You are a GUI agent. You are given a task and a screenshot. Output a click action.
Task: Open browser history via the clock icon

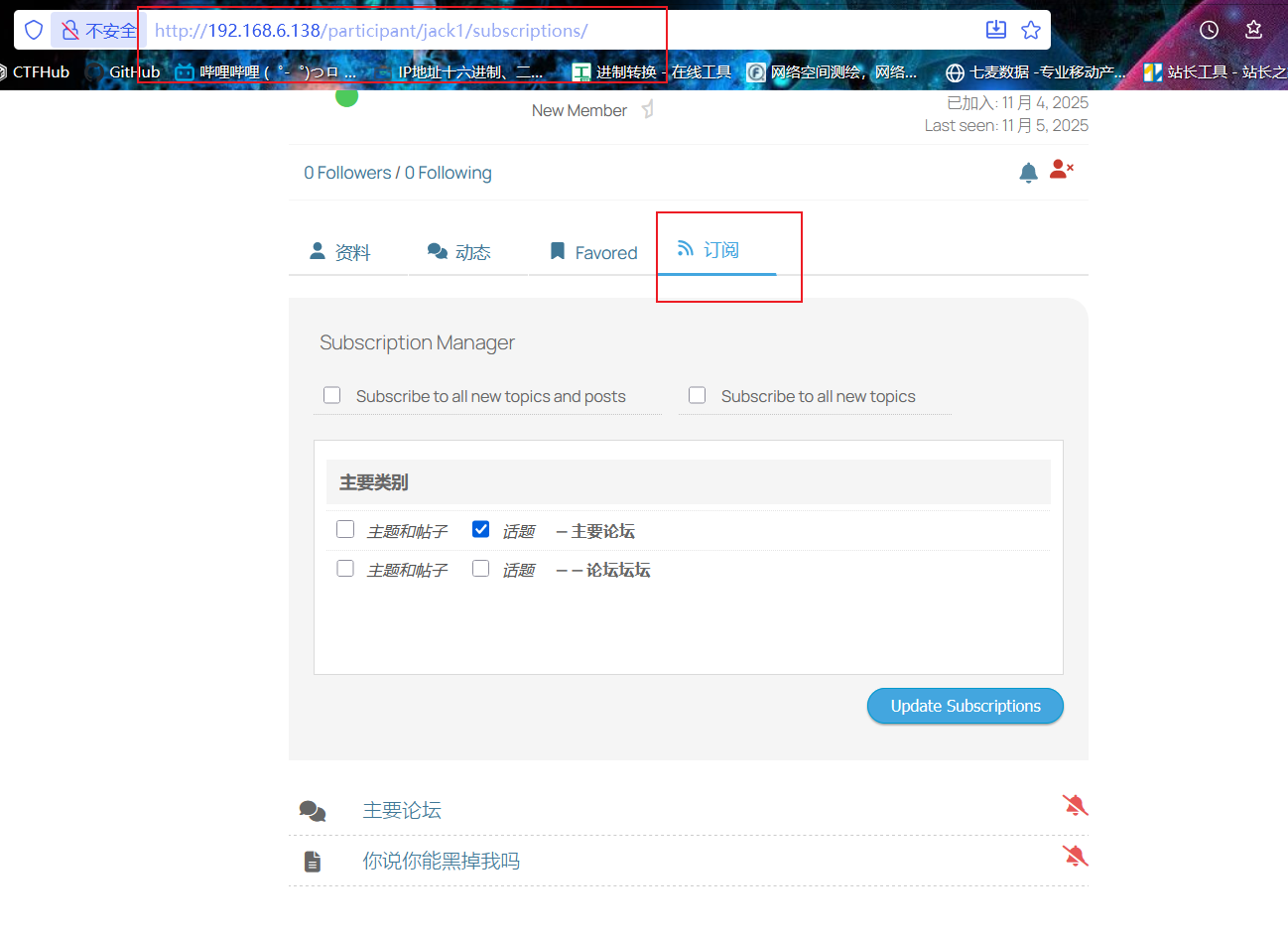[x=1209, y=30]
